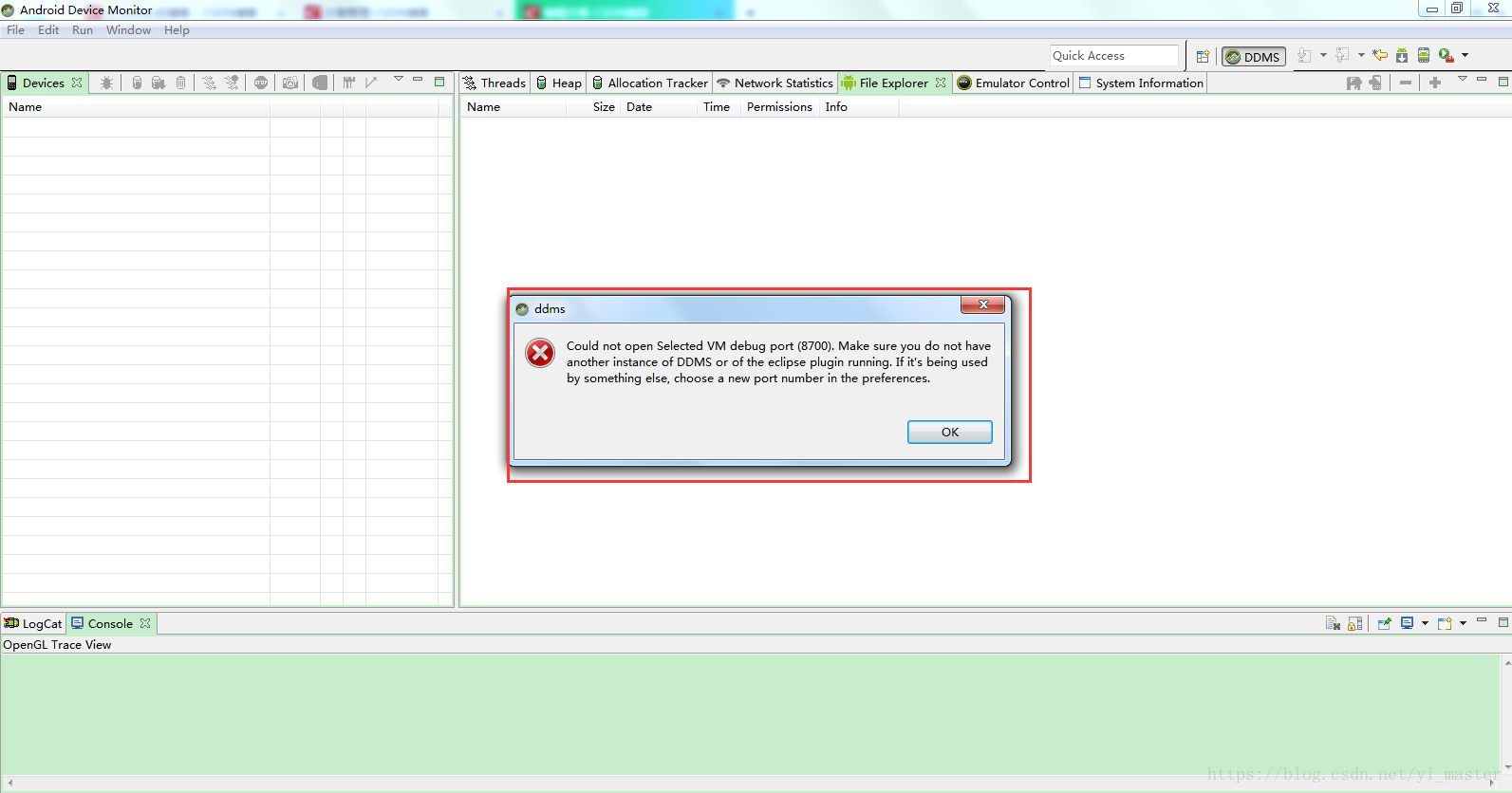Open the Window menu
The height and width of the screenshot is (793, 1512).
pyautogui.click(x=128, y=29)
